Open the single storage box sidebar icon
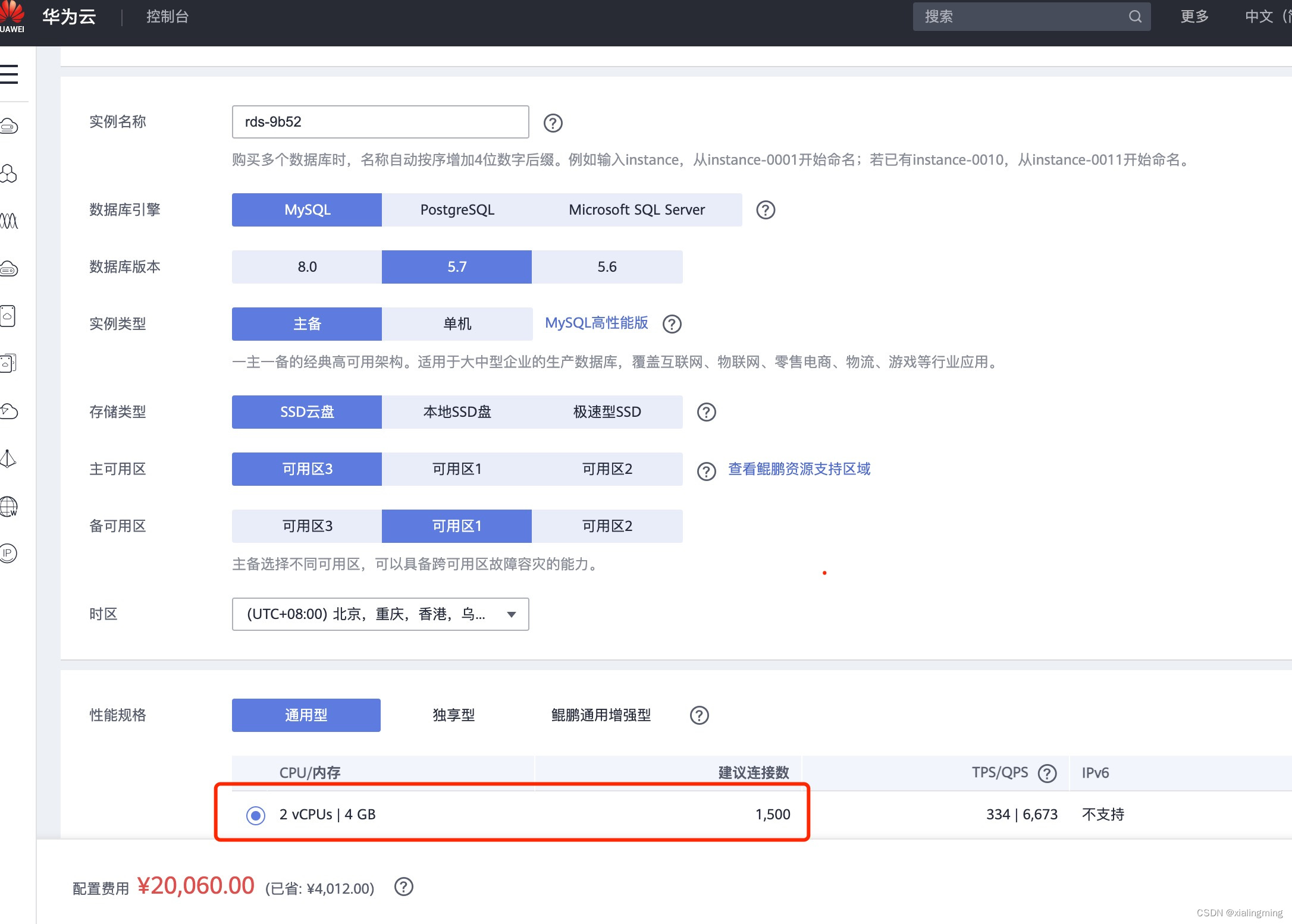1292x924 pixels. (x=8, y=316)
